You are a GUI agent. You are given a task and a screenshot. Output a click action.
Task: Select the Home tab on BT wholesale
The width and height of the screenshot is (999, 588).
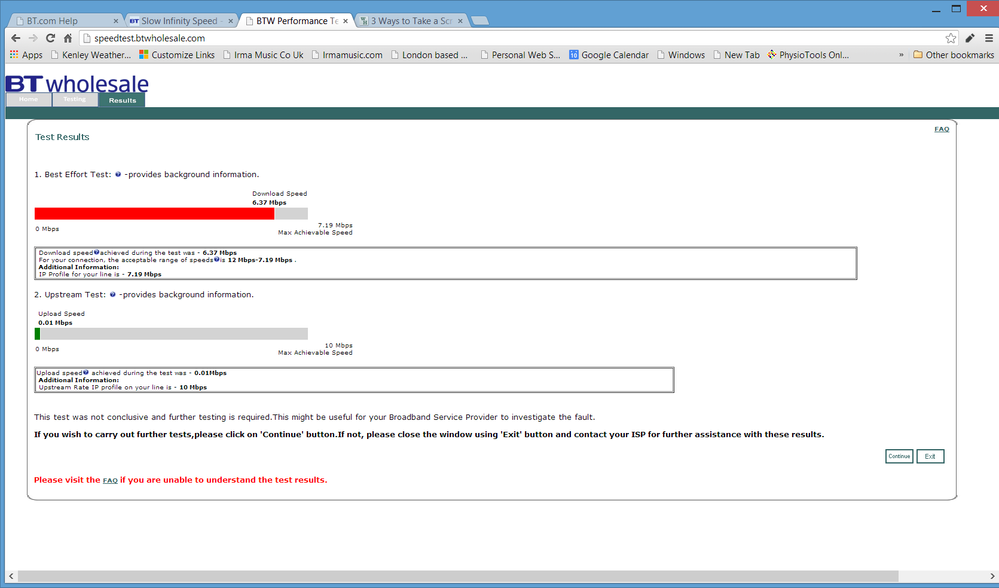point(28,100)
